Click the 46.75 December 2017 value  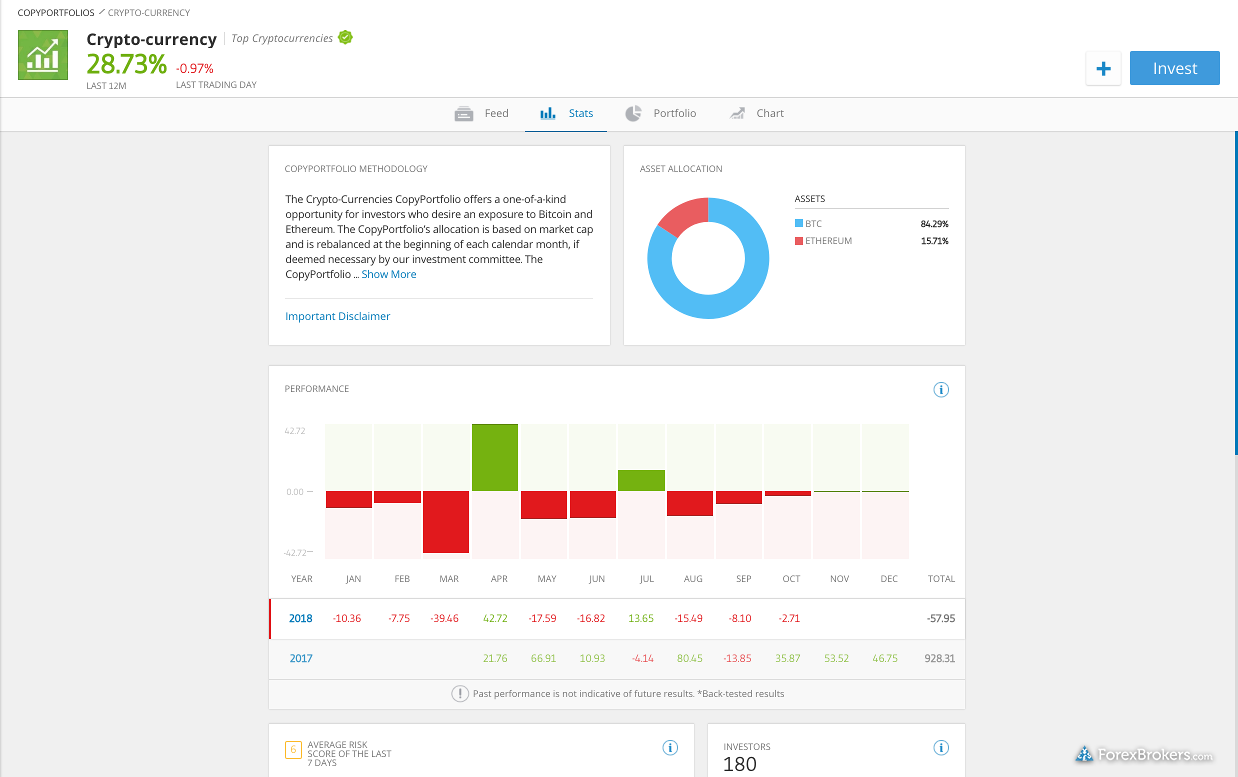[885, 659]
